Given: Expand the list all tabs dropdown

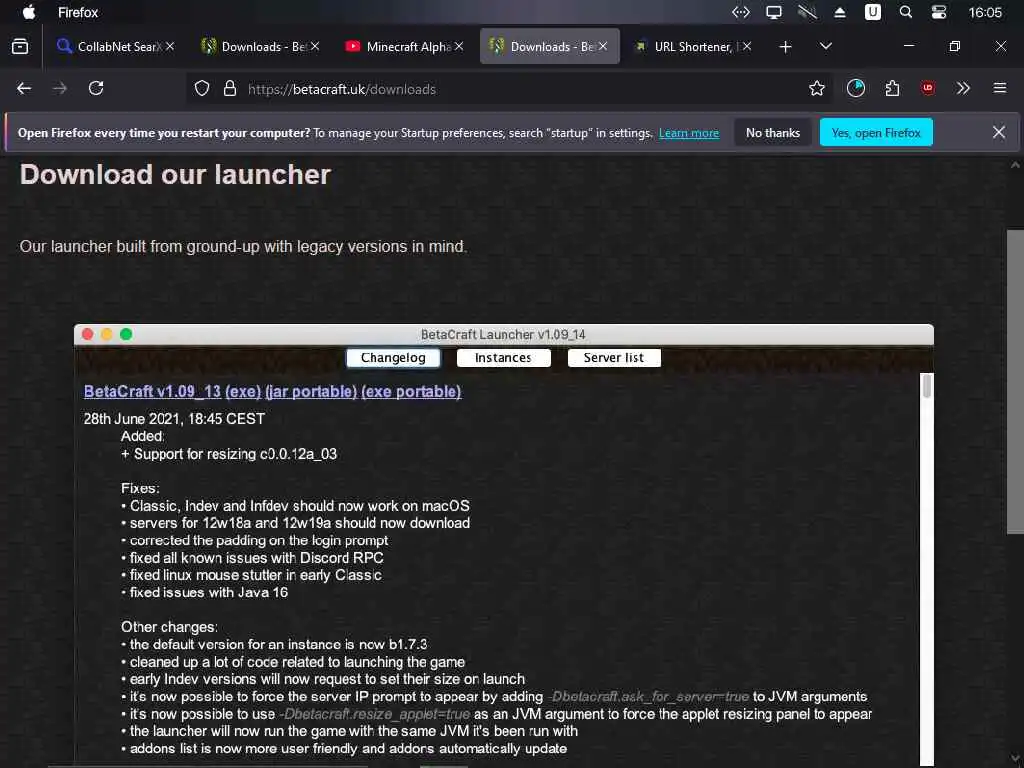Looking at the screenshot, I should click(825, 46).
